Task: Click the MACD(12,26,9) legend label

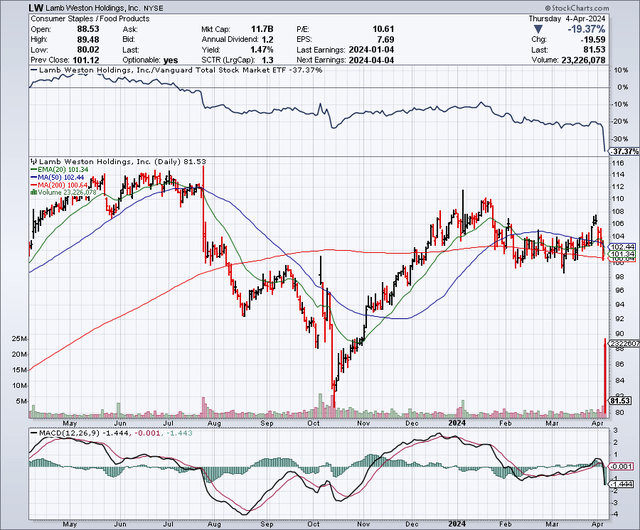Action: click(68, 433)
